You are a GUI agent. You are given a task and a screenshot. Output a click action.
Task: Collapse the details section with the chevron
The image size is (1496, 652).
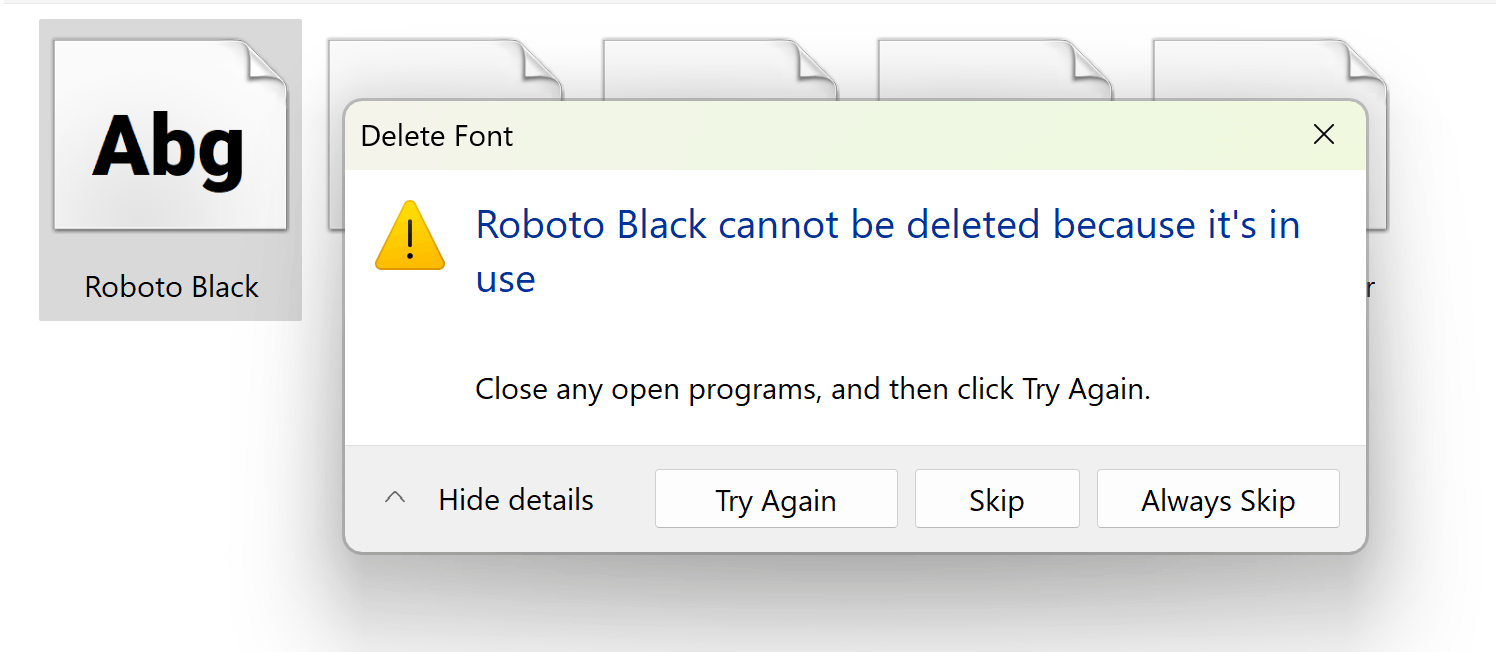click(395, 497)
